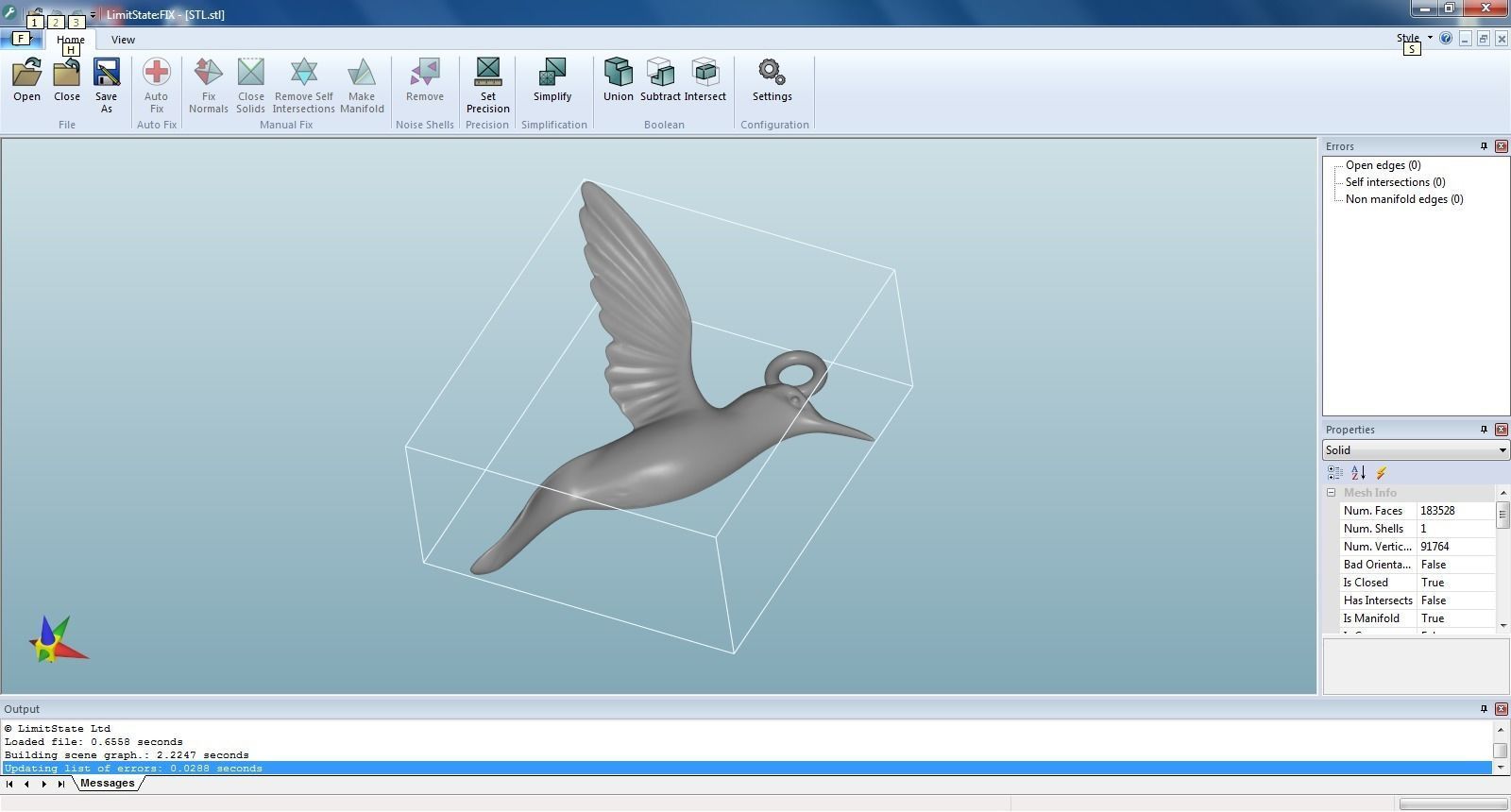Viewport: 1511px width, 812px height.
Task: Switch to the View ribbon tab
Action: point(123,40)
